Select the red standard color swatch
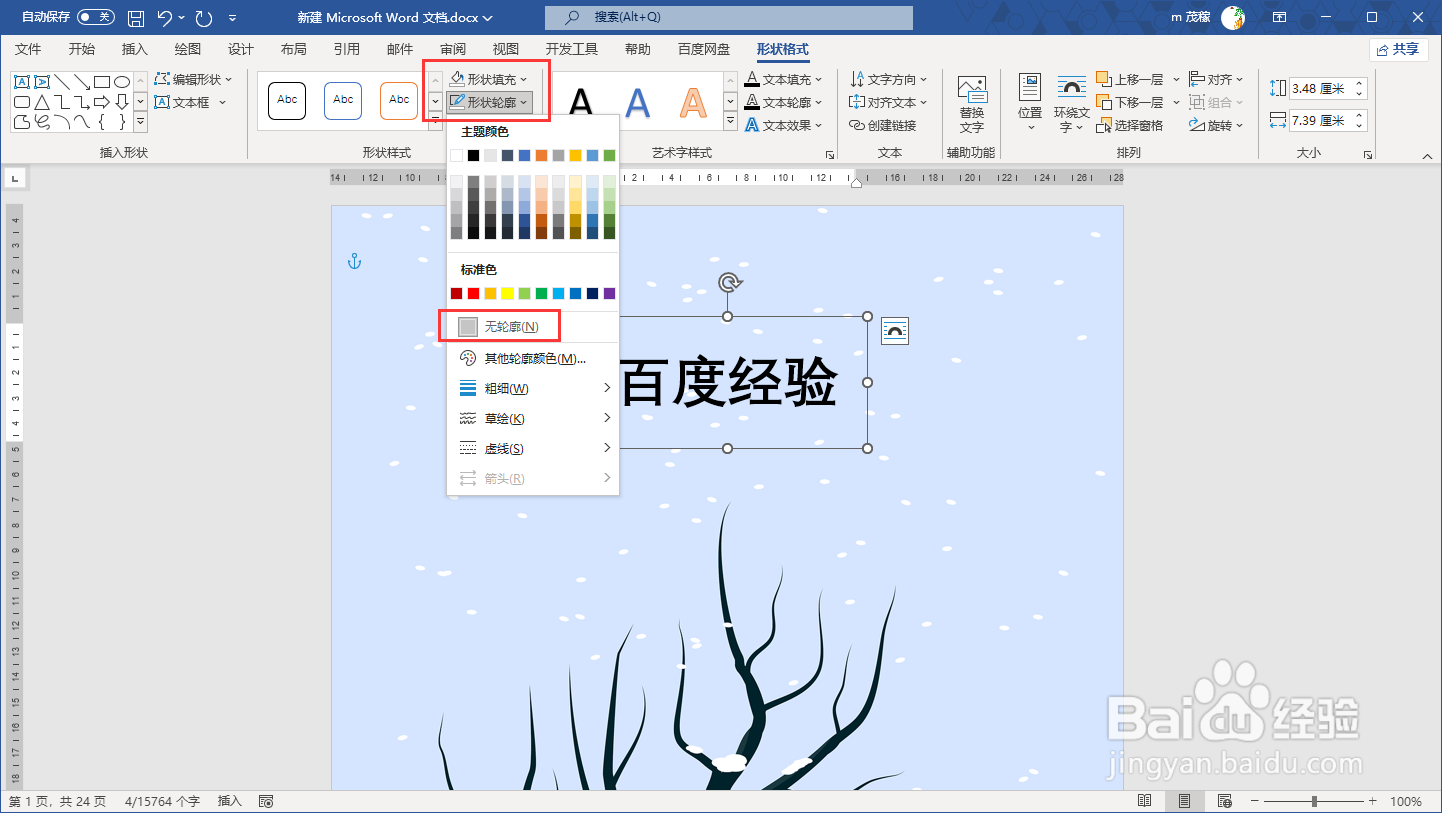 (474, 293)
